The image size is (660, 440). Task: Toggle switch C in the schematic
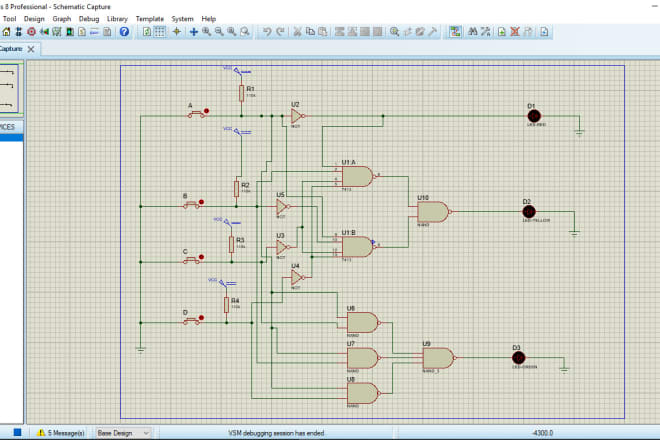tap(192, 259)
